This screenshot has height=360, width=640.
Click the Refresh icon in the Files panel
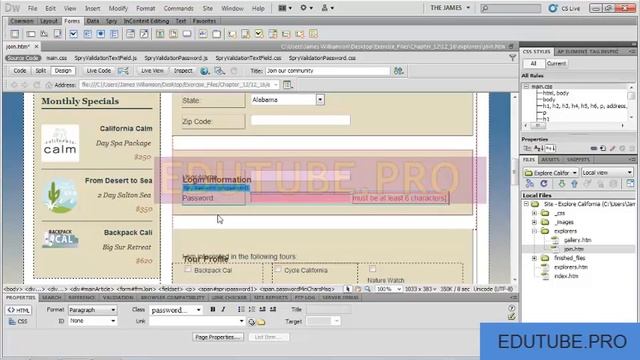(x=544, y=184)
